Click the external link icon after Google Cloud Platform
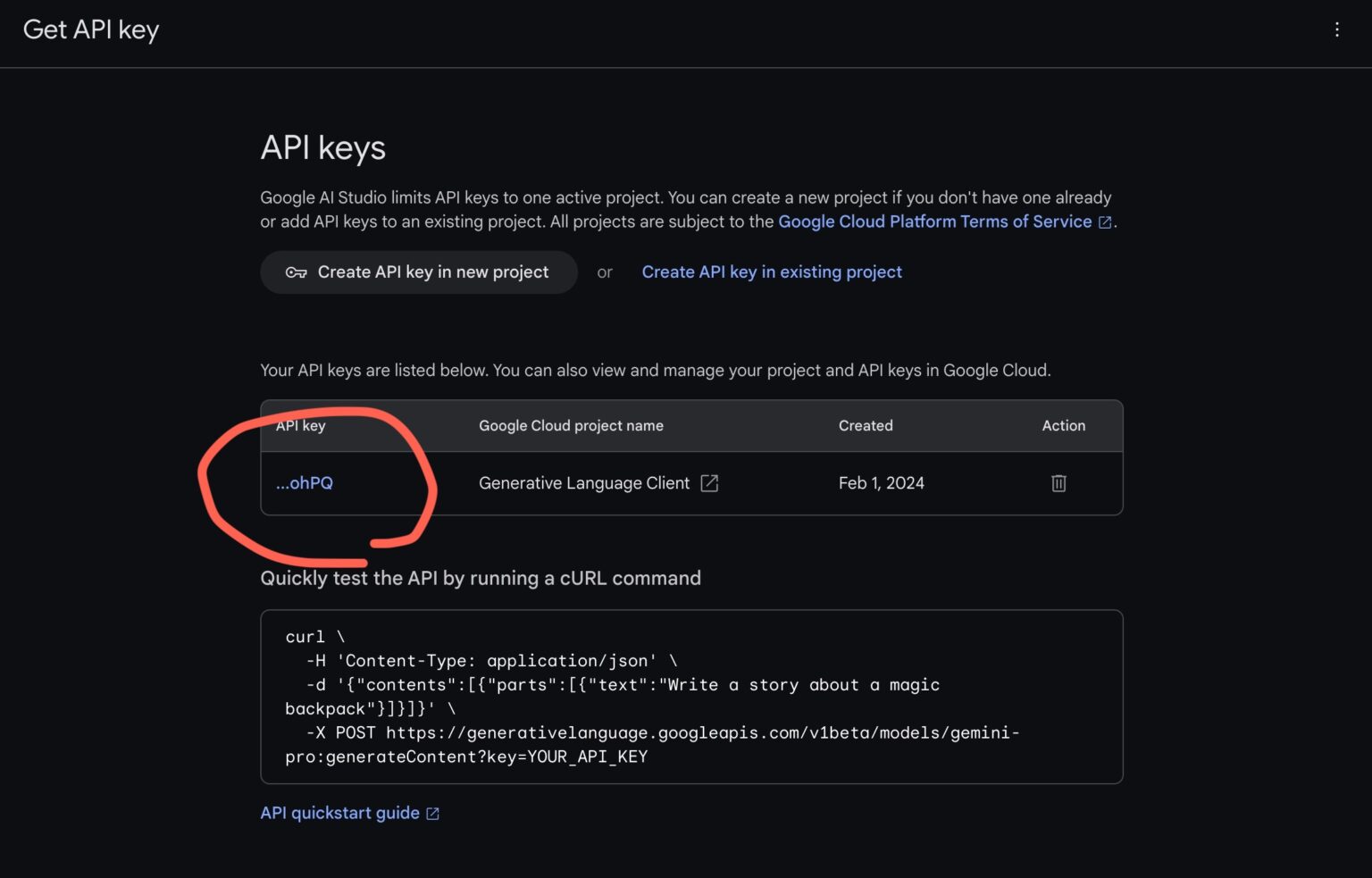Screen dimensions: 1372x878 point(1105,222)
